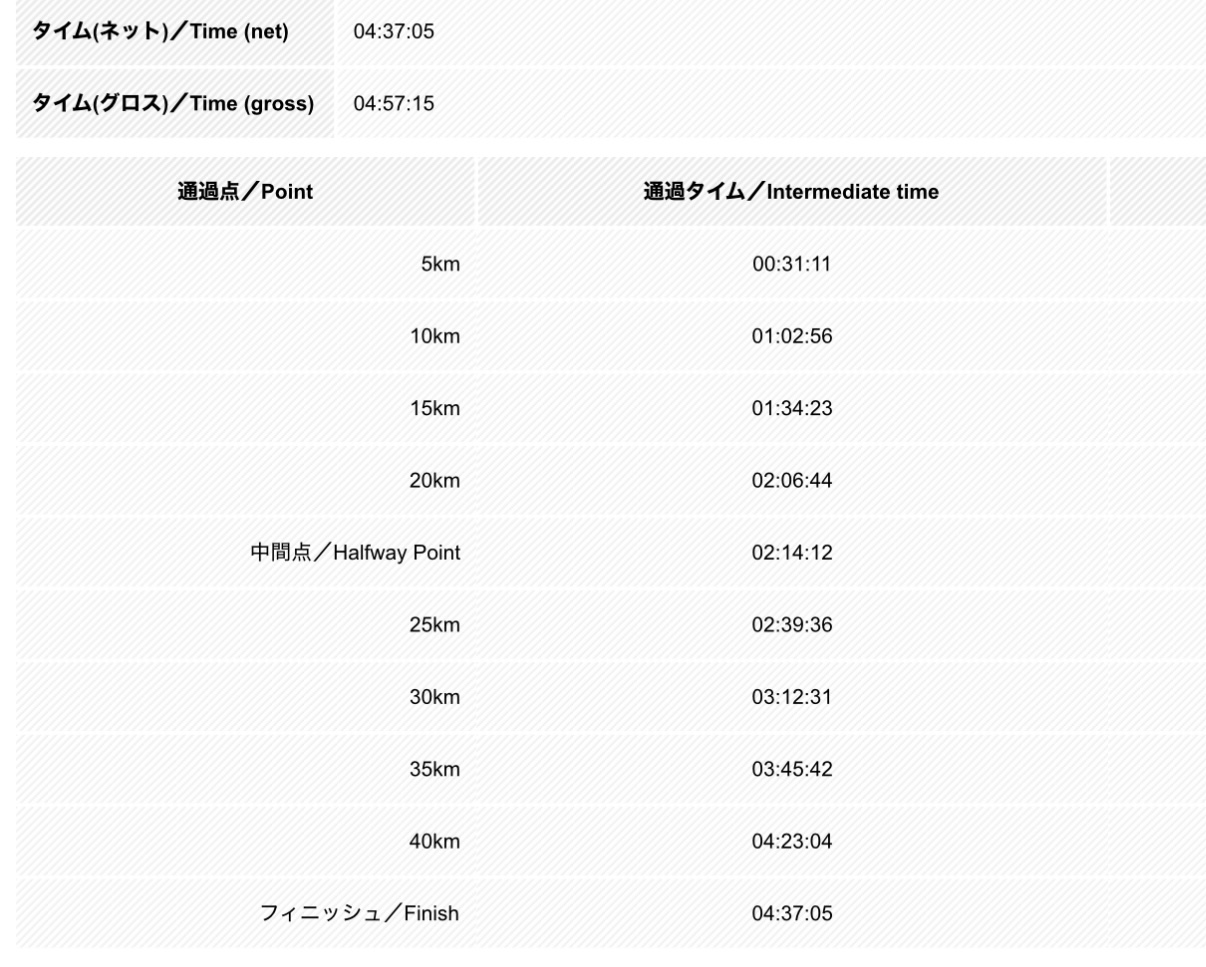The image size is (1206, 967).
Task: Click the Point column header
Action: pyautogui.click(x=245, y=192)
